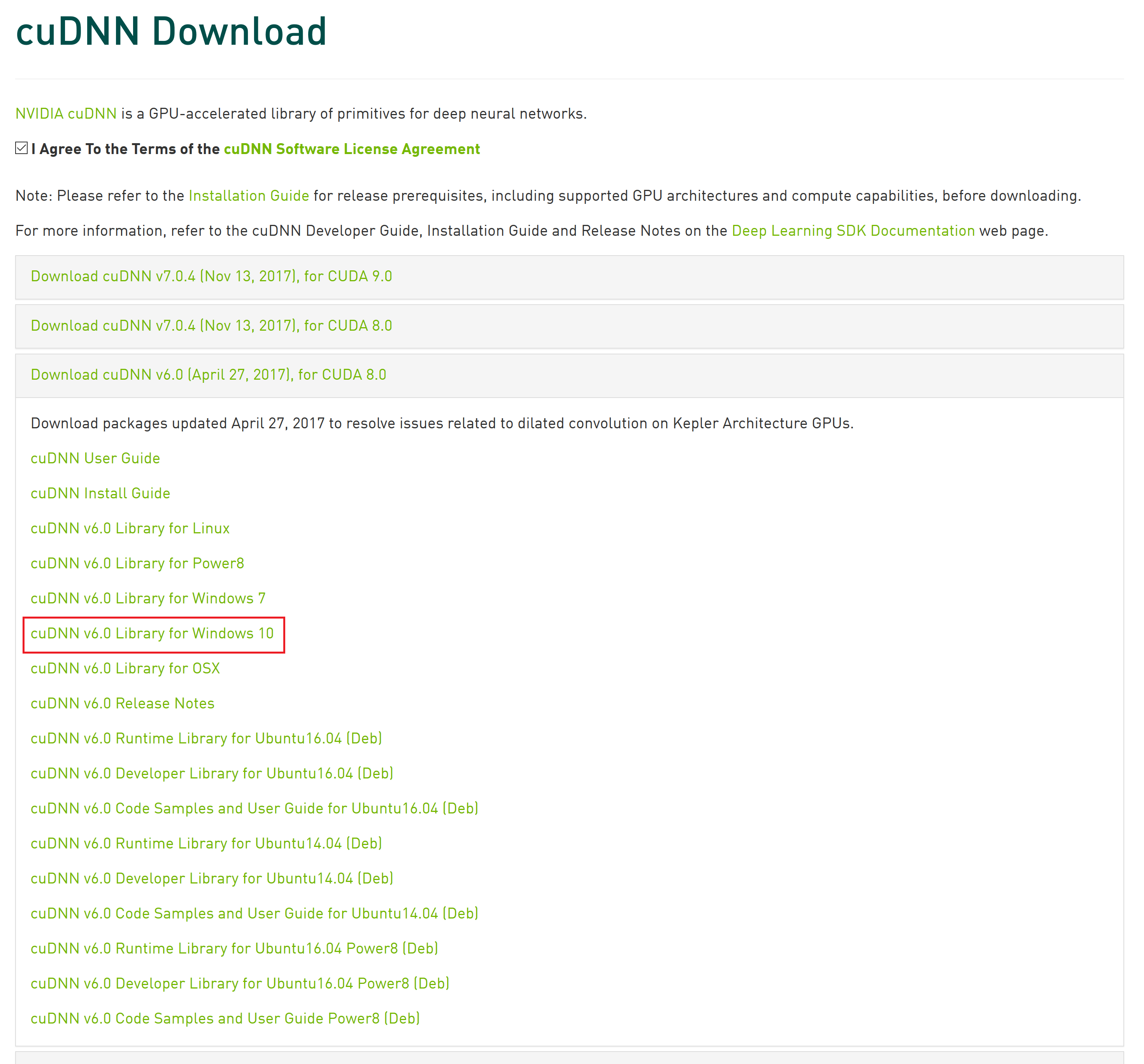View cuDNN v6.0 Release Notes
Screen dimensions: 1144x1064
(x=123, y=703)
